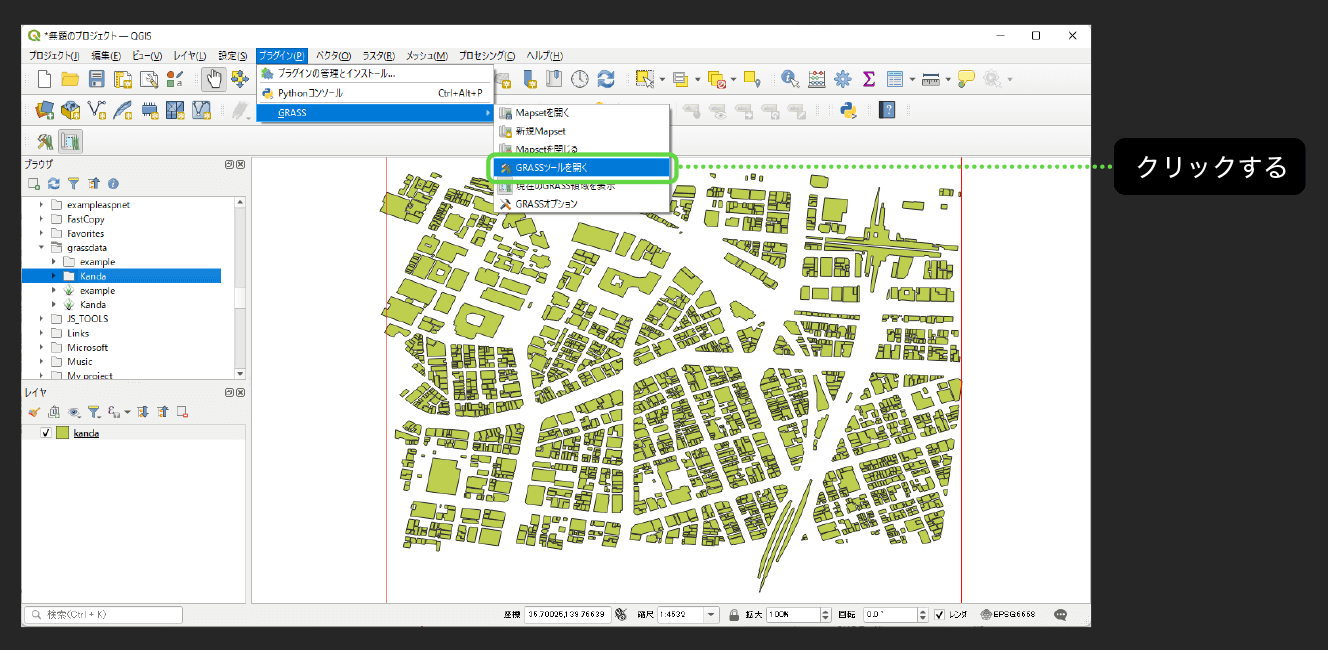The width and height of the screenshot is (1328, 650).
Task: Select GRASSオプション menu entry
Action: 582,203
